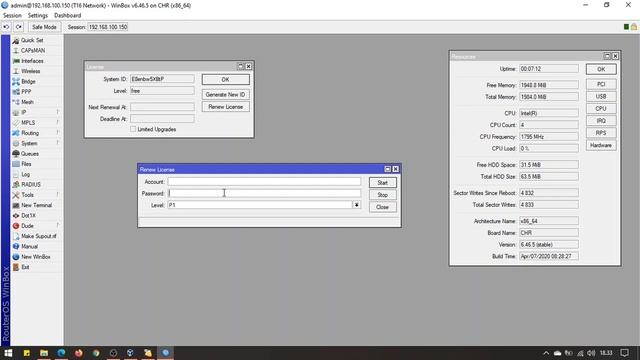Click the RPS button
The height and width of the screenshot is (360, 640).
click(x=601, y=133)
